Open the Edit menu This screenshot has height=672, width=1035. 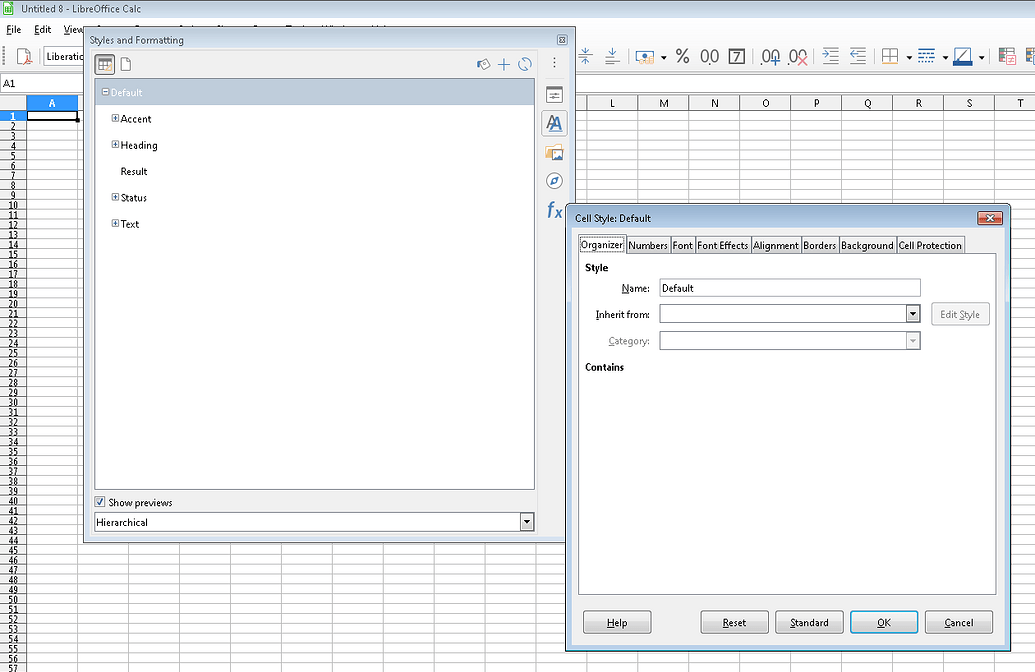pyautogui.click(x=42, y=29)
